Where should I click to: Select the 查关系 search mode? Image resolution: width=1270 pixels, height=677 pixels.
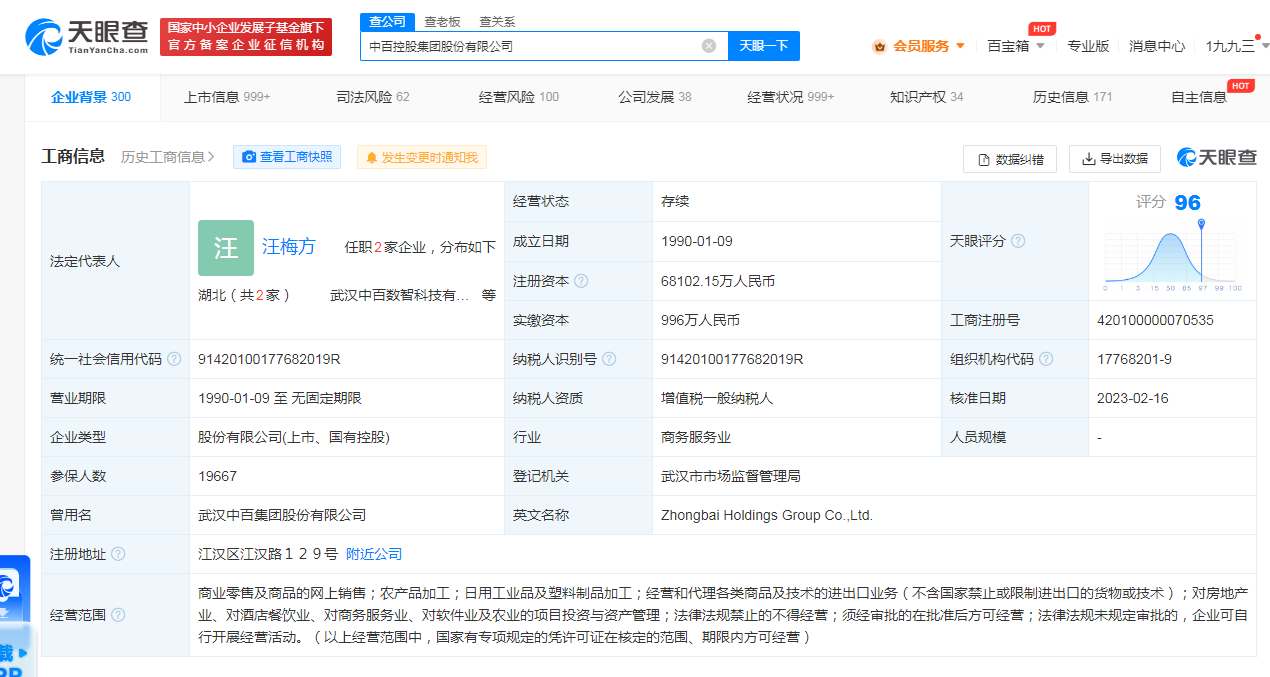pos(497,21)
